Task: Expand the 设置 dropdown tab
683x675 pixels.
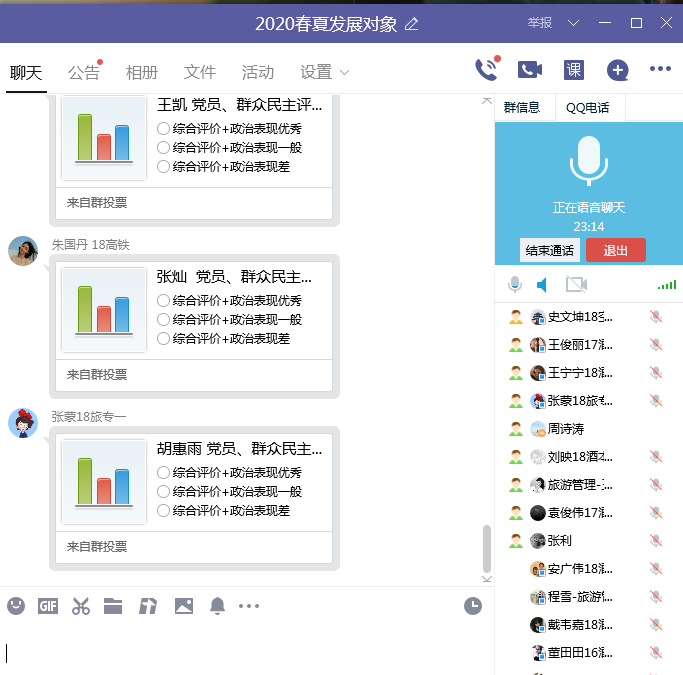Action: [x=325, y=72]
